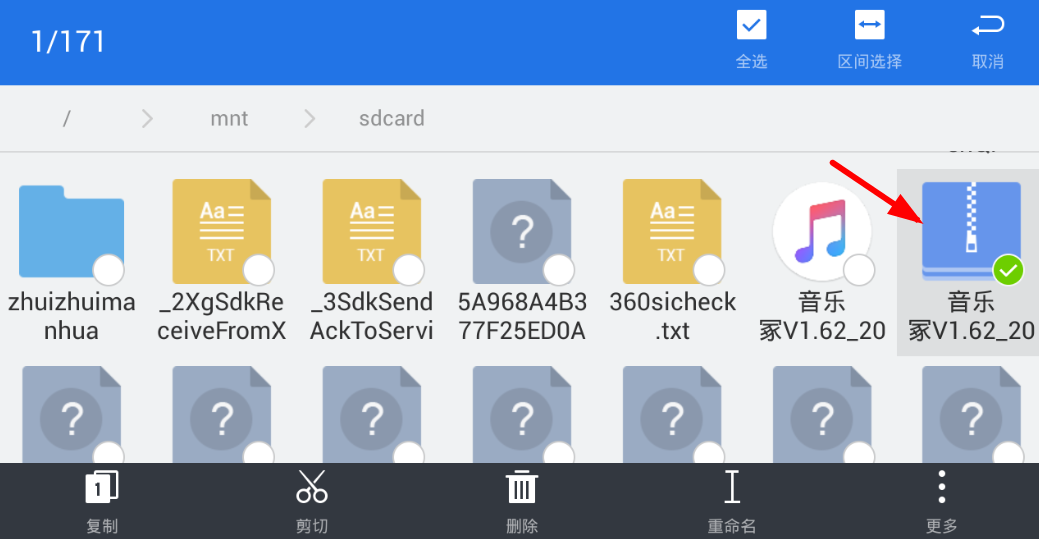The image size is (1039, 539).
Task: Tap the copy (复制) icon
Action: (102, 488)
